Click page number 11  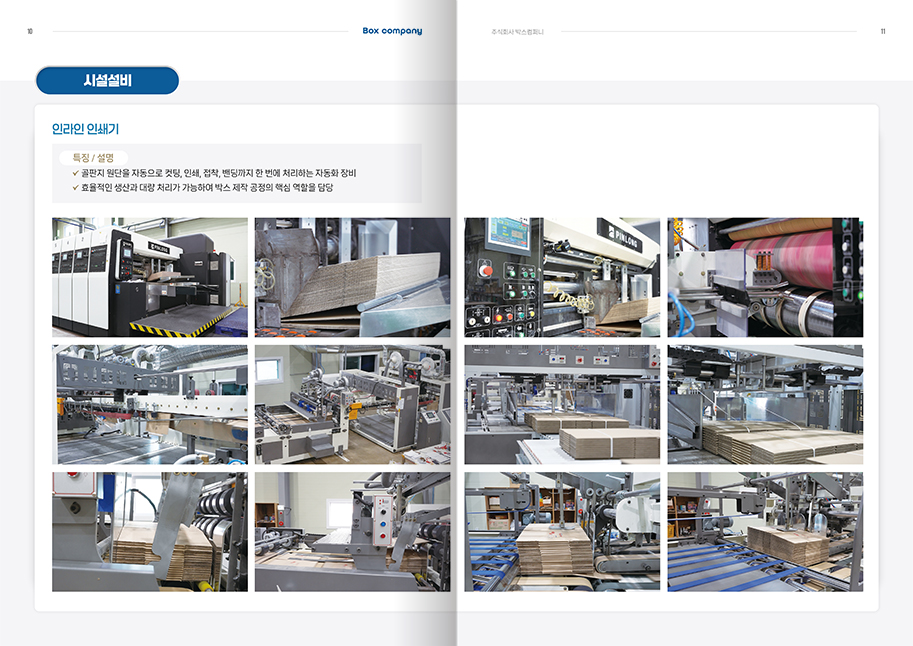883,31
